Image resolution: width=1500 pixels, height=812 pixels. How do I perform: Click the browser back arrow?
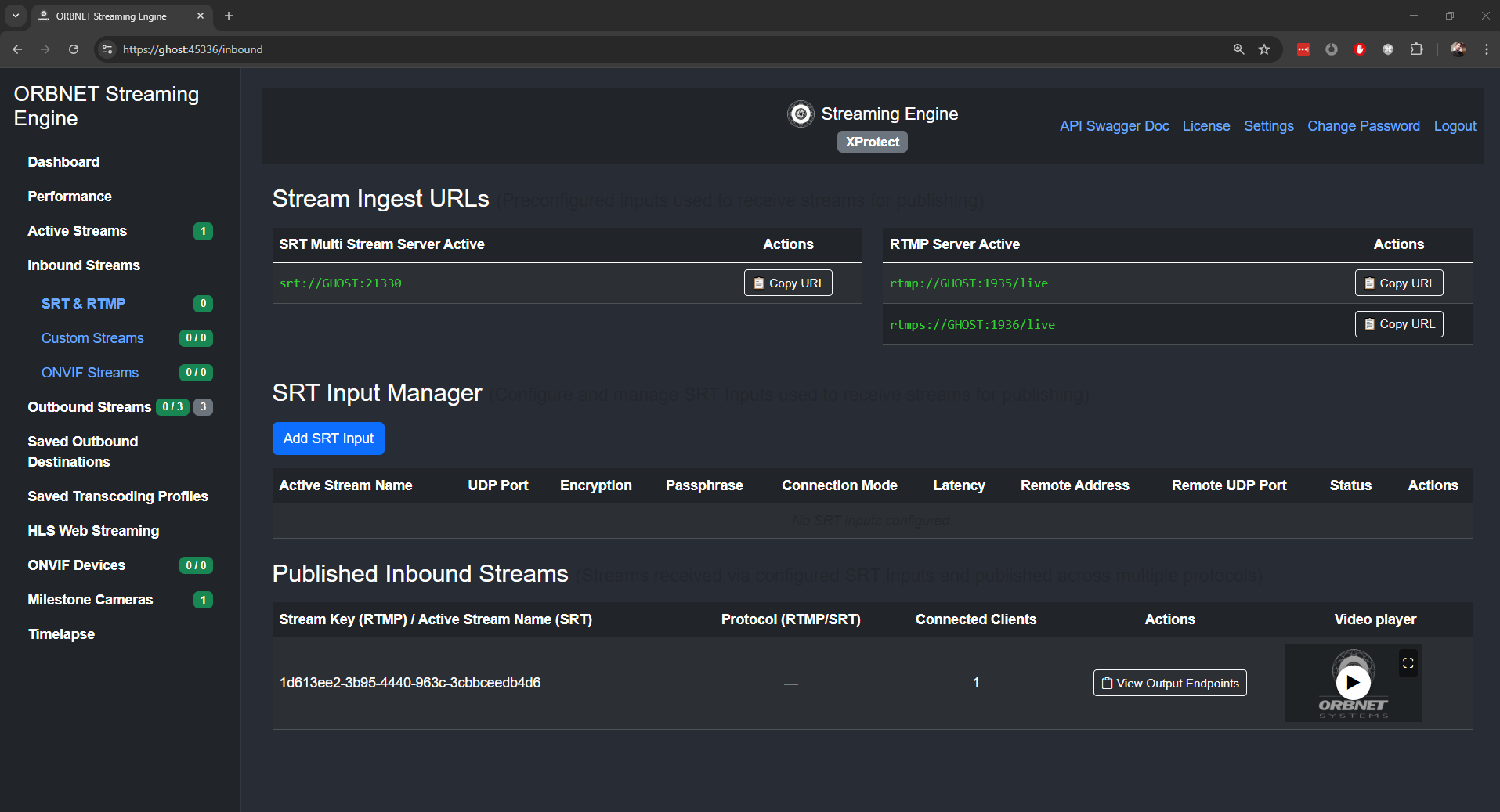[17, 49]
